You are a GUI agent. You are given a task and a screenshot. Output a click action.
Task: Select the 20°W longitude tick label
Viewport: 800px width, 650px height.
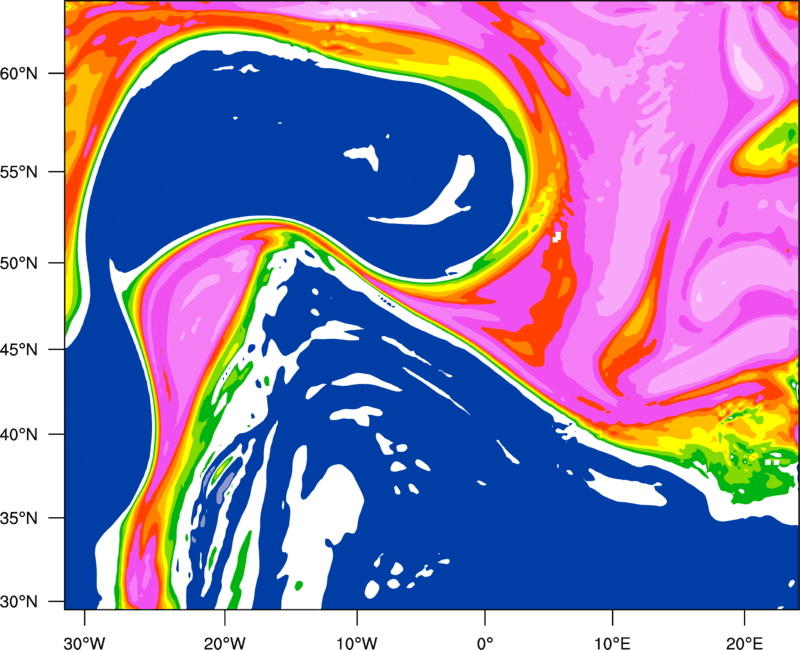point(224,643)
